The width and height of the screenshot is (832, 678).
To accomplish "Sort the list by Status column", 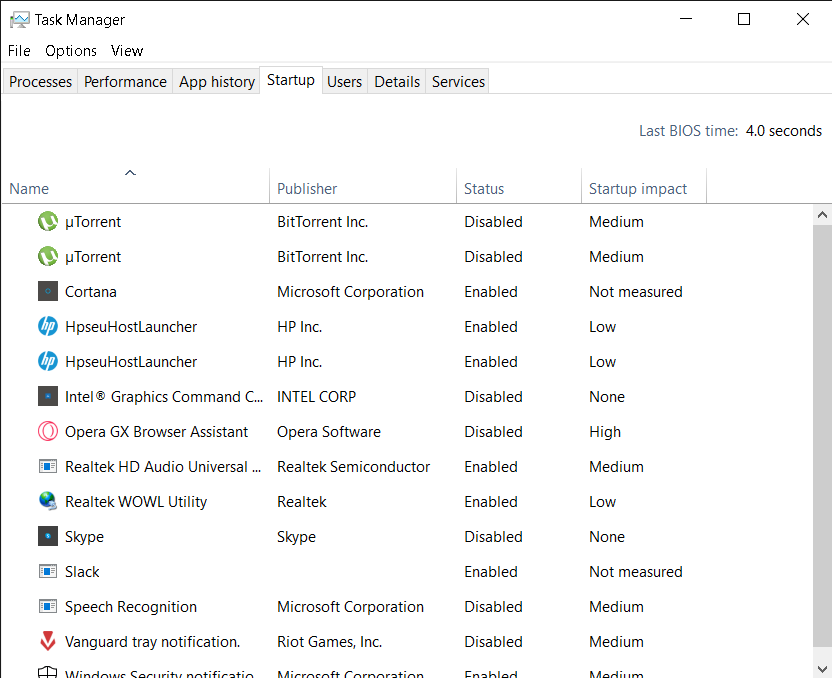I will click(519, 186).
